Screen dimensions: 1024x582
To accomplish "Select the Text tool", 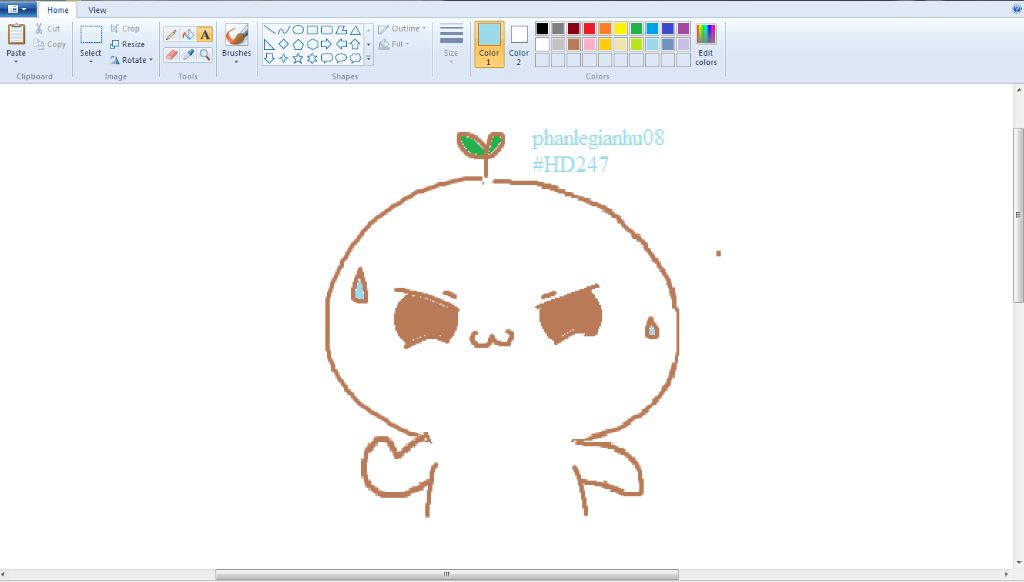I will tap(205, 35).
